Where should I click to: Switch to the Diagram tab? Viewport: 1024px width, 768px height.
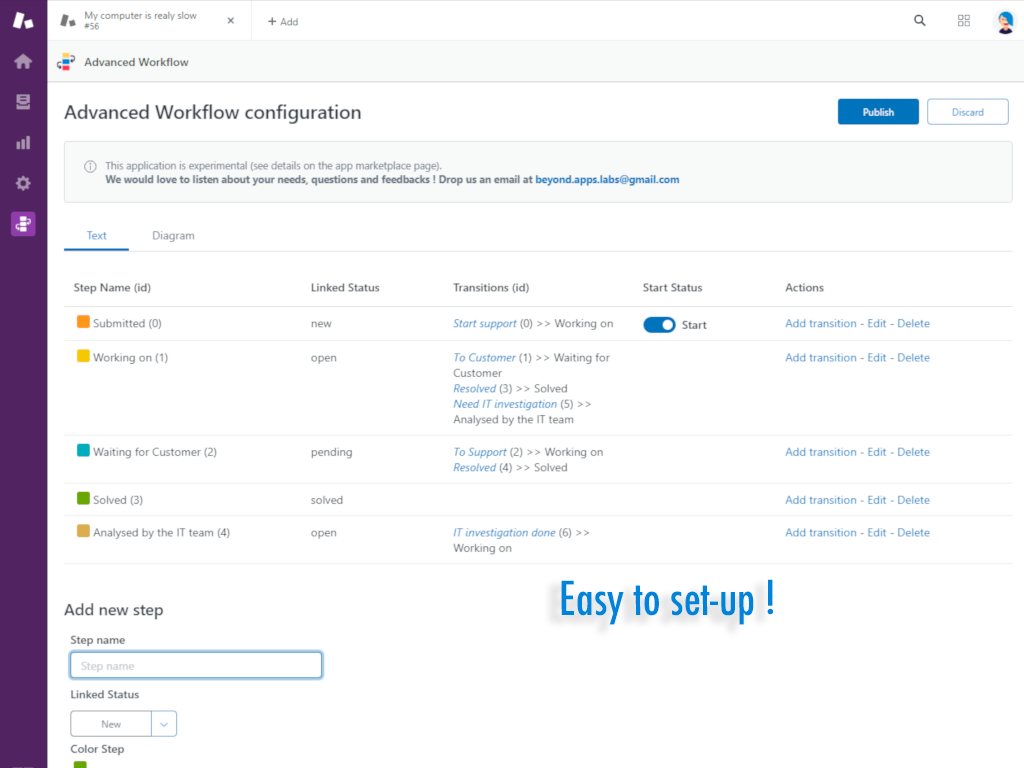(173, 235)
